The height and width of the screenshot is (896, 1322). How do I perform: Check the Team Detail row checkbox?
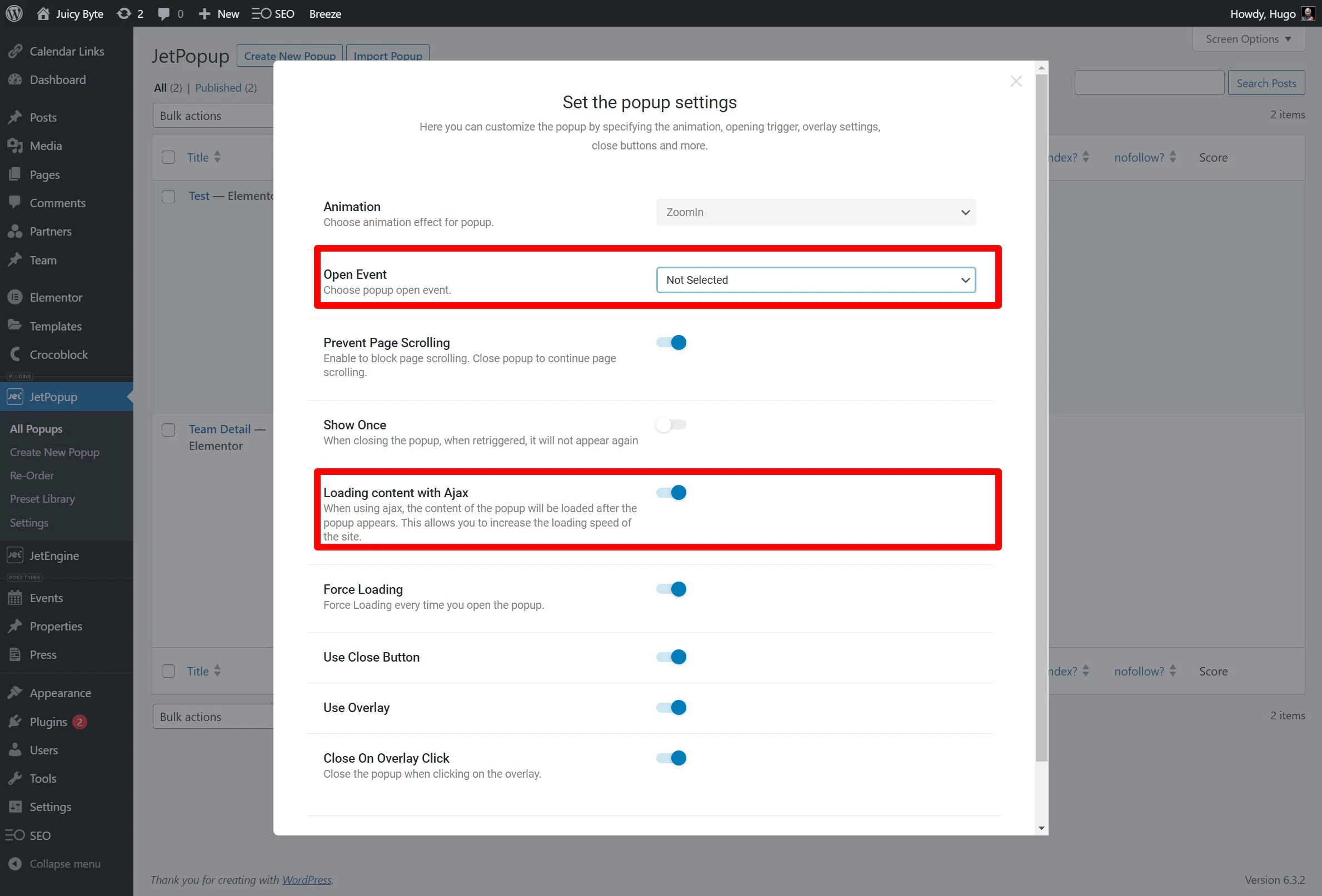tap(168, 430)
